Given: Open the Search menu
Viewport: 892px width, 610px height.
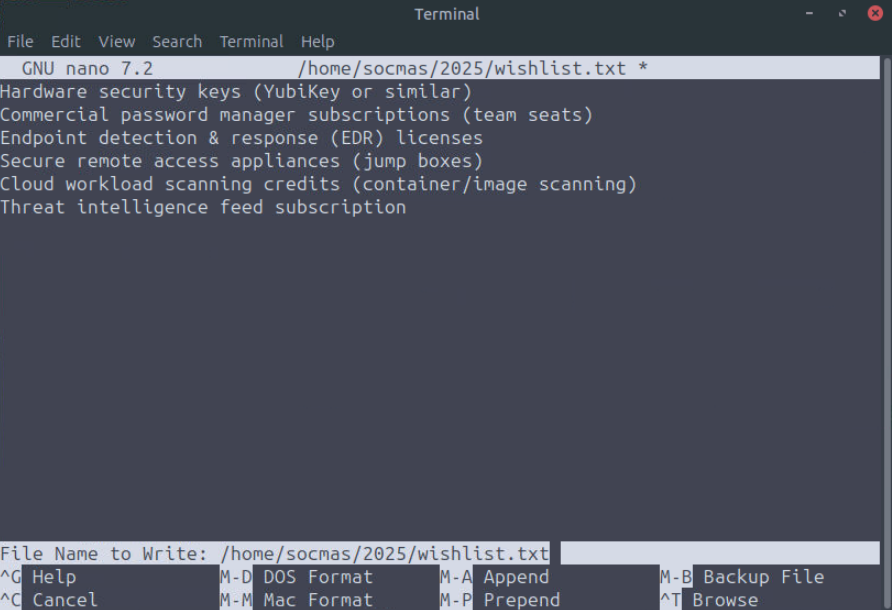Looking at the screenshot, I should point(177,41).
